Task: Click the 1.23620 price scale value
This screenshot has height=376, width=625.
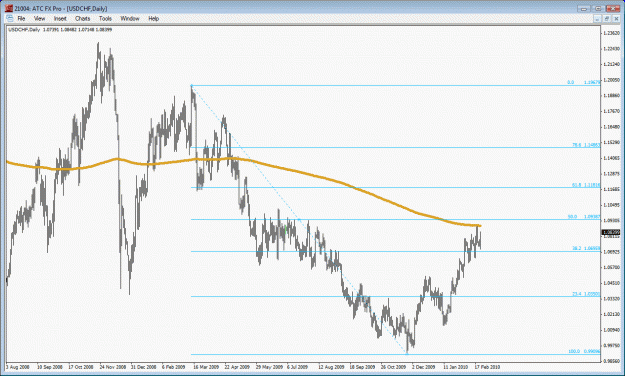Action: pyautogui.click(x=611, y=33)
